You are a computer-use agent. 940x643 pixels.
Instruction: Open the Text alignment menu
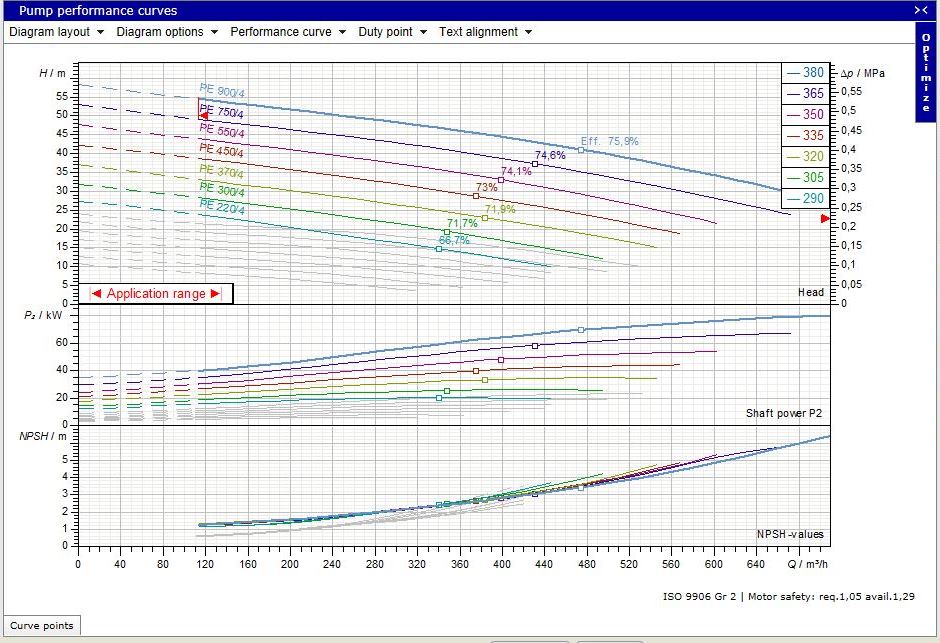click(485, 32)
